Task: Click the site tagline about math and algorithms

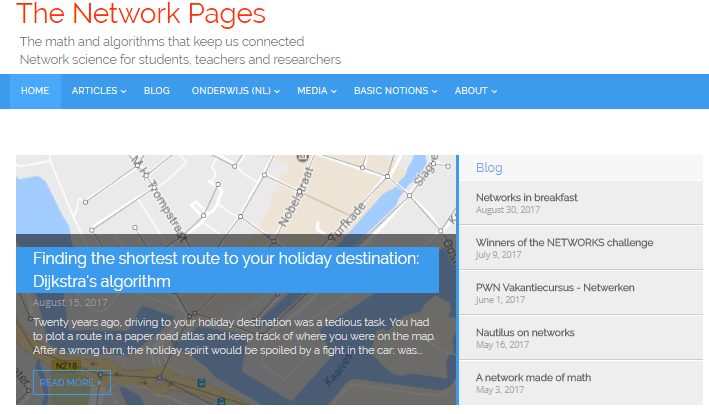Action: 162,42
